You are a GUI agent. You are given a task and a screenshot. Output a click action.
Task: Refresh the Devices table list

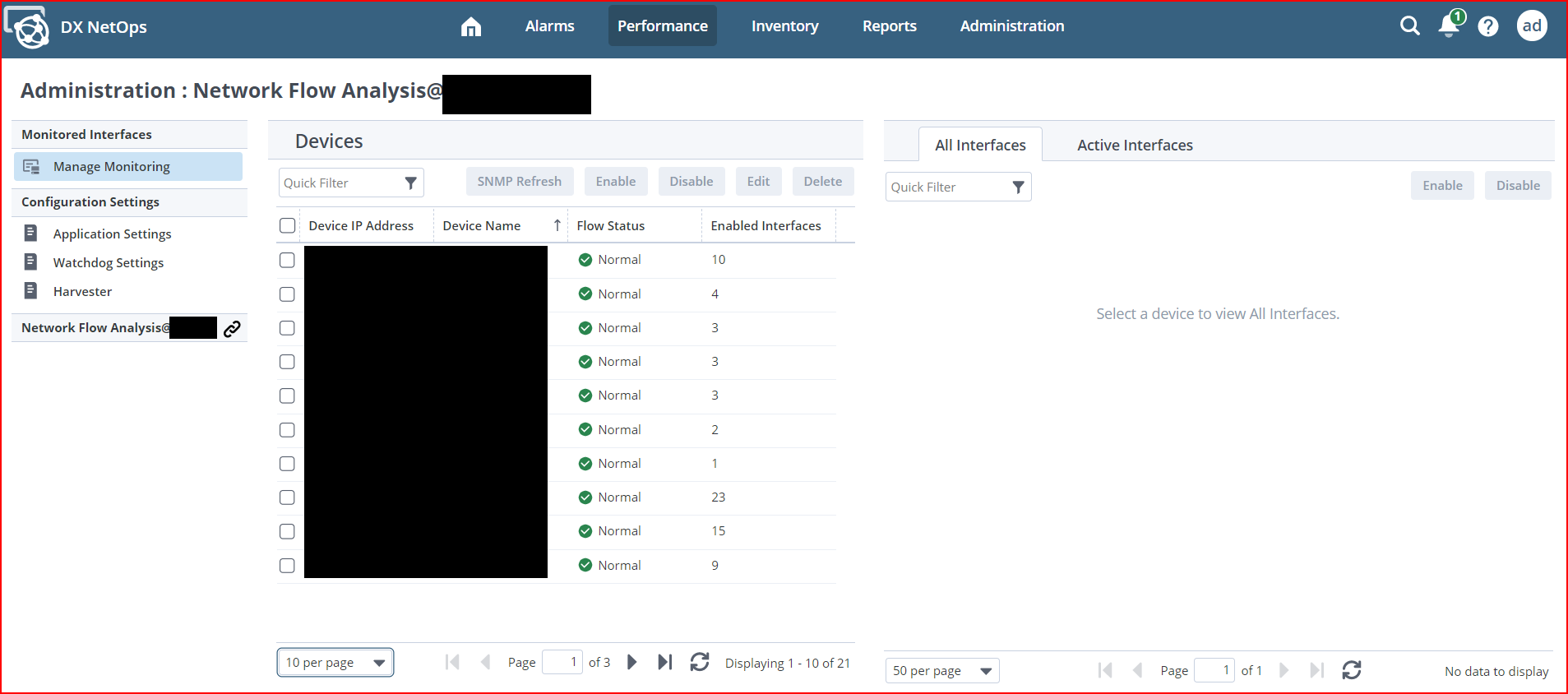(700, 662)
